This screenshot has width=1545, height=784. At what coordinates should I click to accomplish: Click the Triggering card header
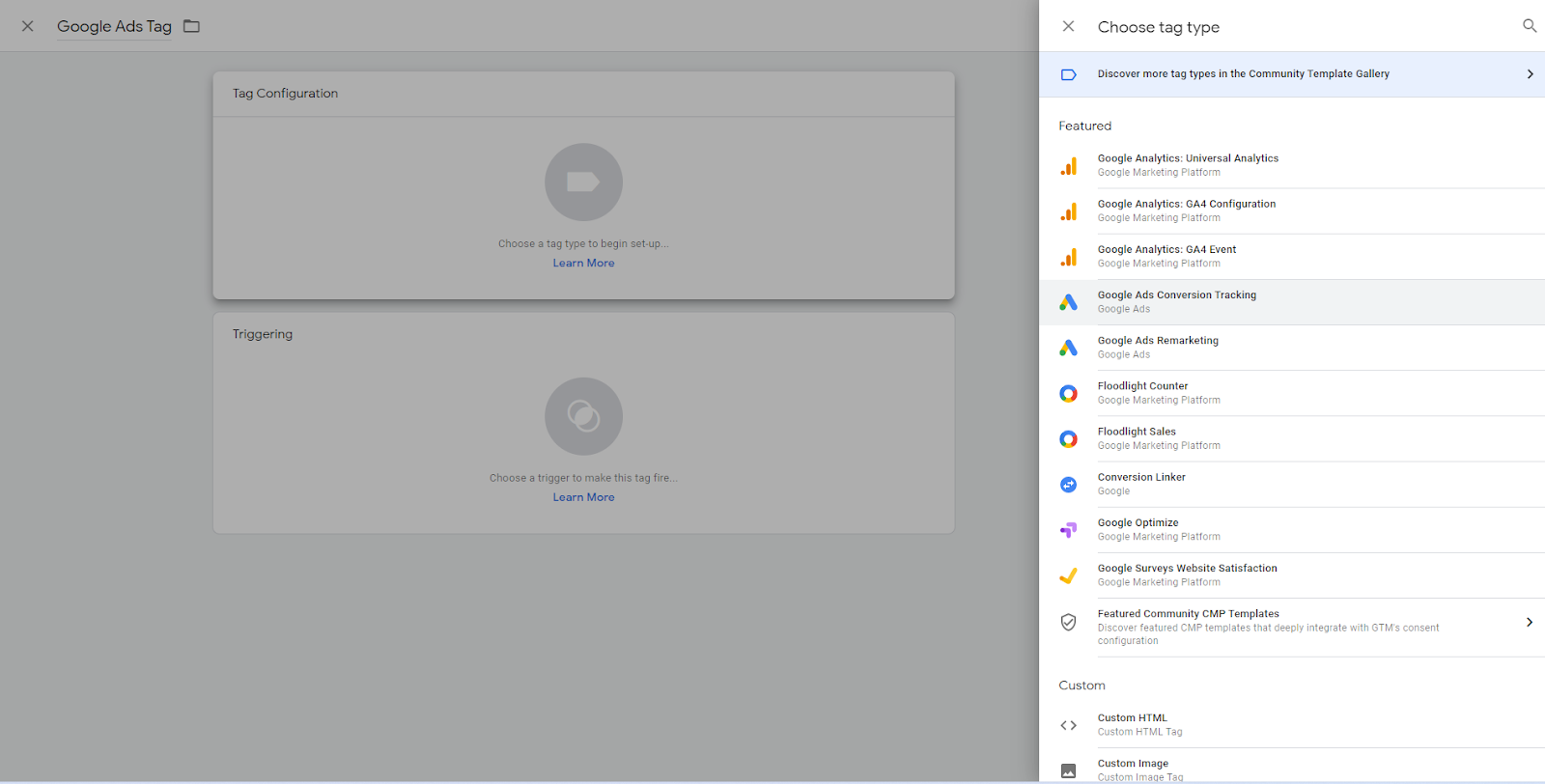[x=583, y=334]
